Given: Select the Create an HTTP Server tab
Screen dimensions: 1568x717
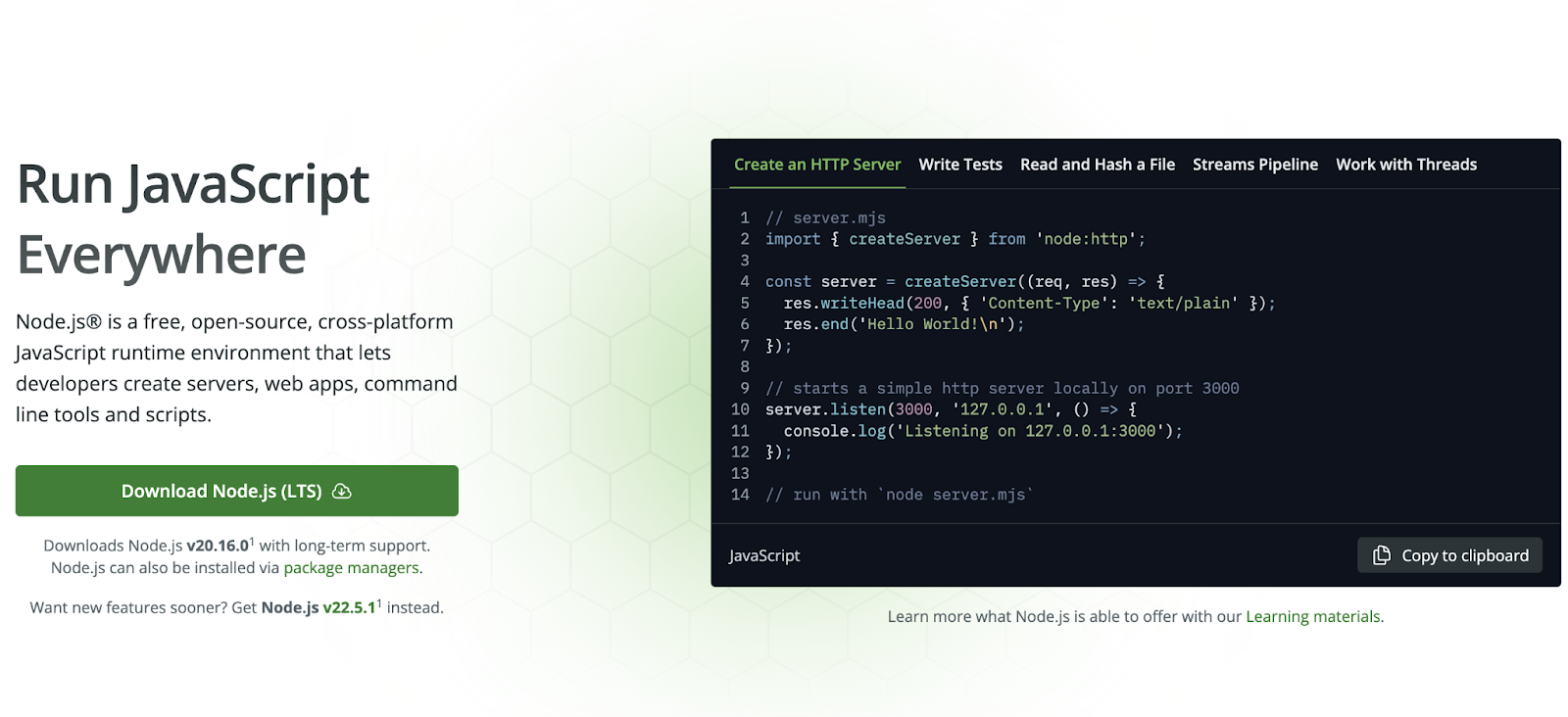Looking at the screenshot, I should tap(816, 165).
